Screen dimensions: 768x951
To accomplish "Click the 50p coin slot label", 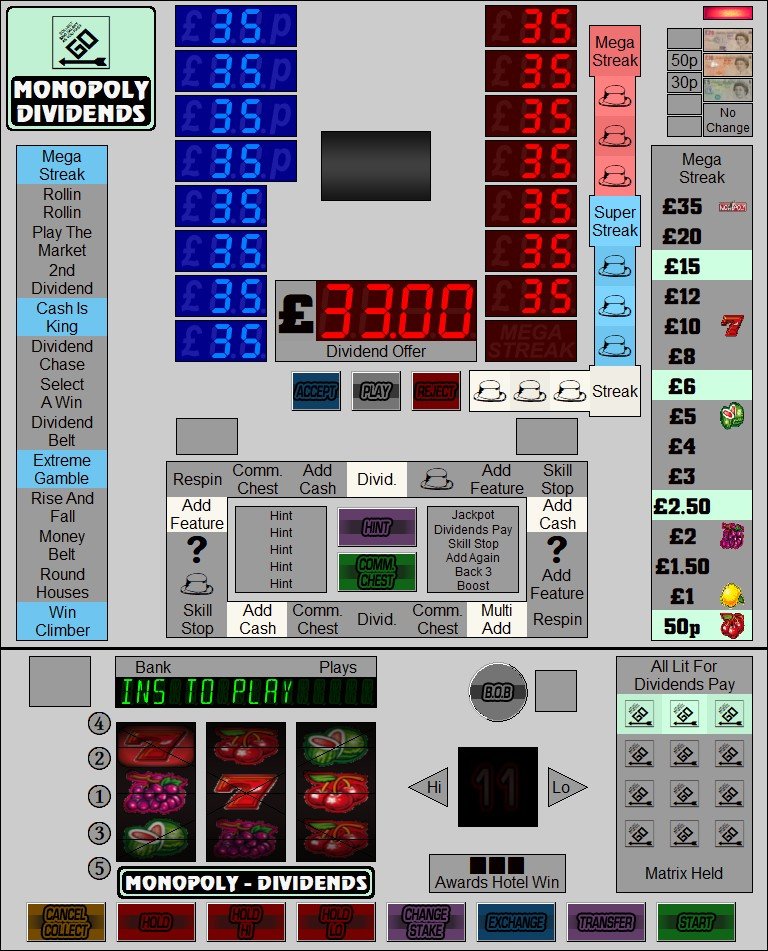I will [x=684, y=60].
